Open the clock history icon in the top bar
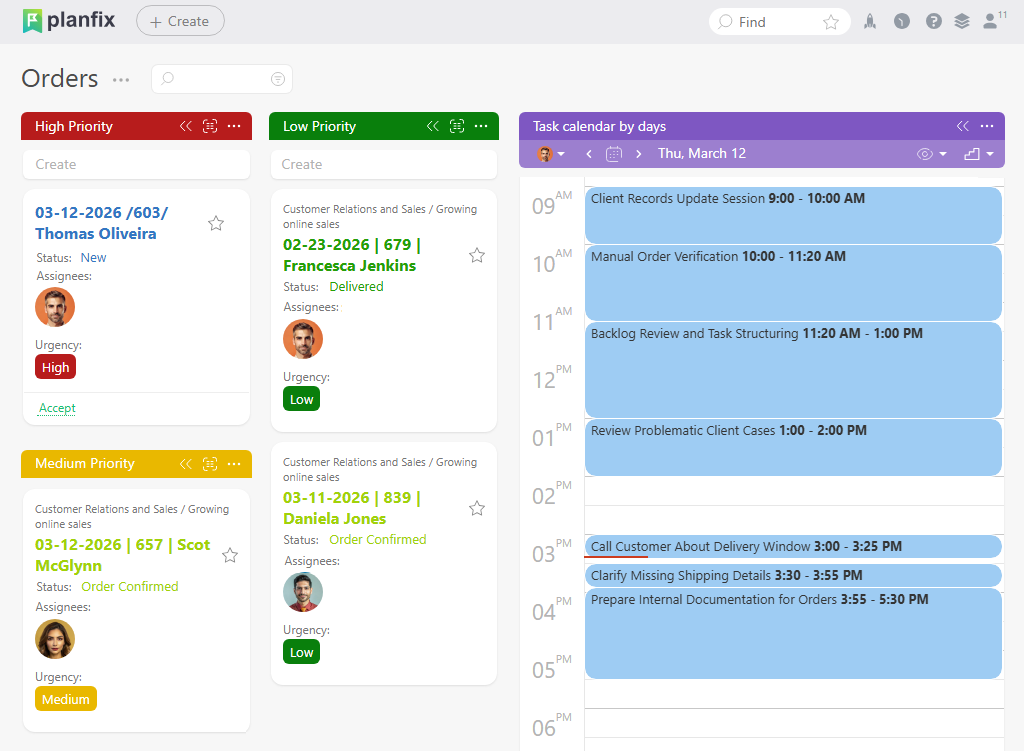 [901, 21]
